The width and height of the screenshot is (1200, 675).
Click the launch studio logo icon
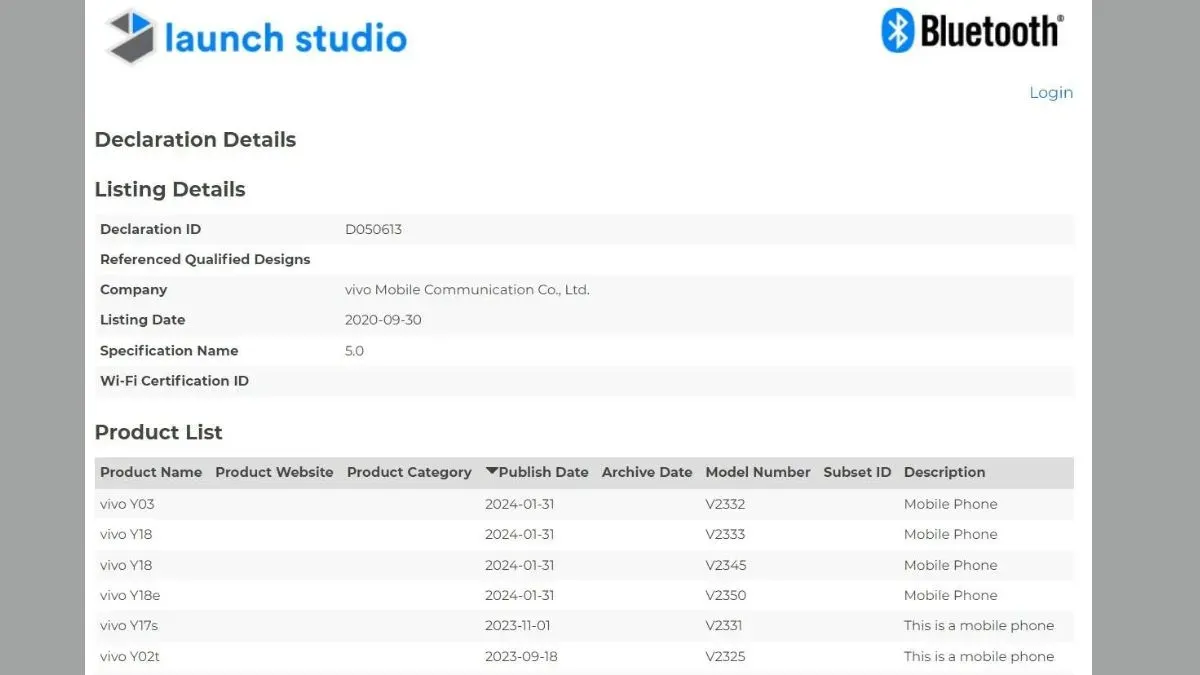(x=130, y=37)
